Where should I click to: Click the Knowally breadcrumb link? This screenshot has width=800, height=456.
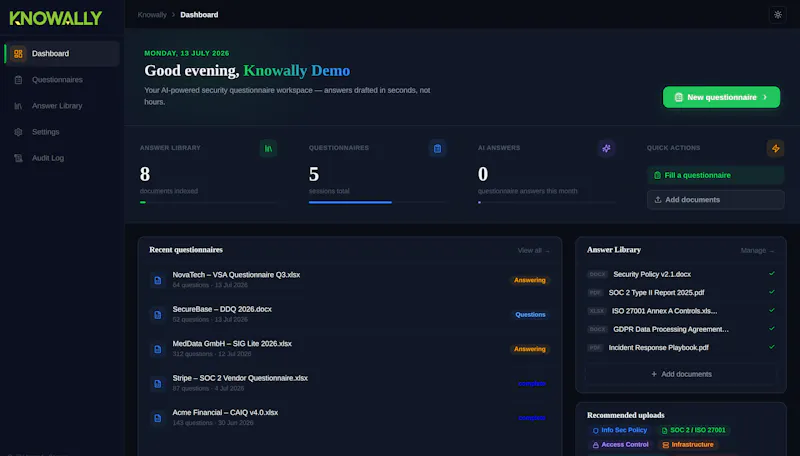pos(152,15)
